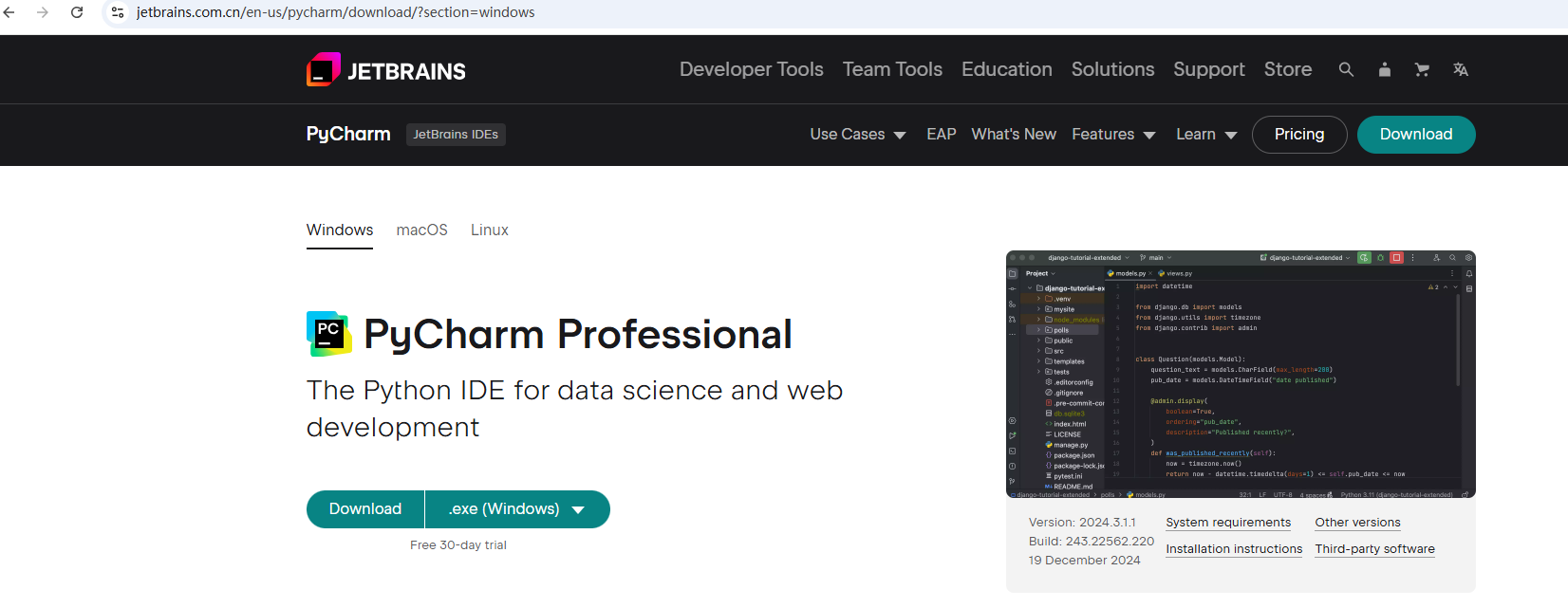Click the PyCharm IDE screenshot thumbnail
1568x608 pixels.
pyautogui.click(x=1241, y=375)
